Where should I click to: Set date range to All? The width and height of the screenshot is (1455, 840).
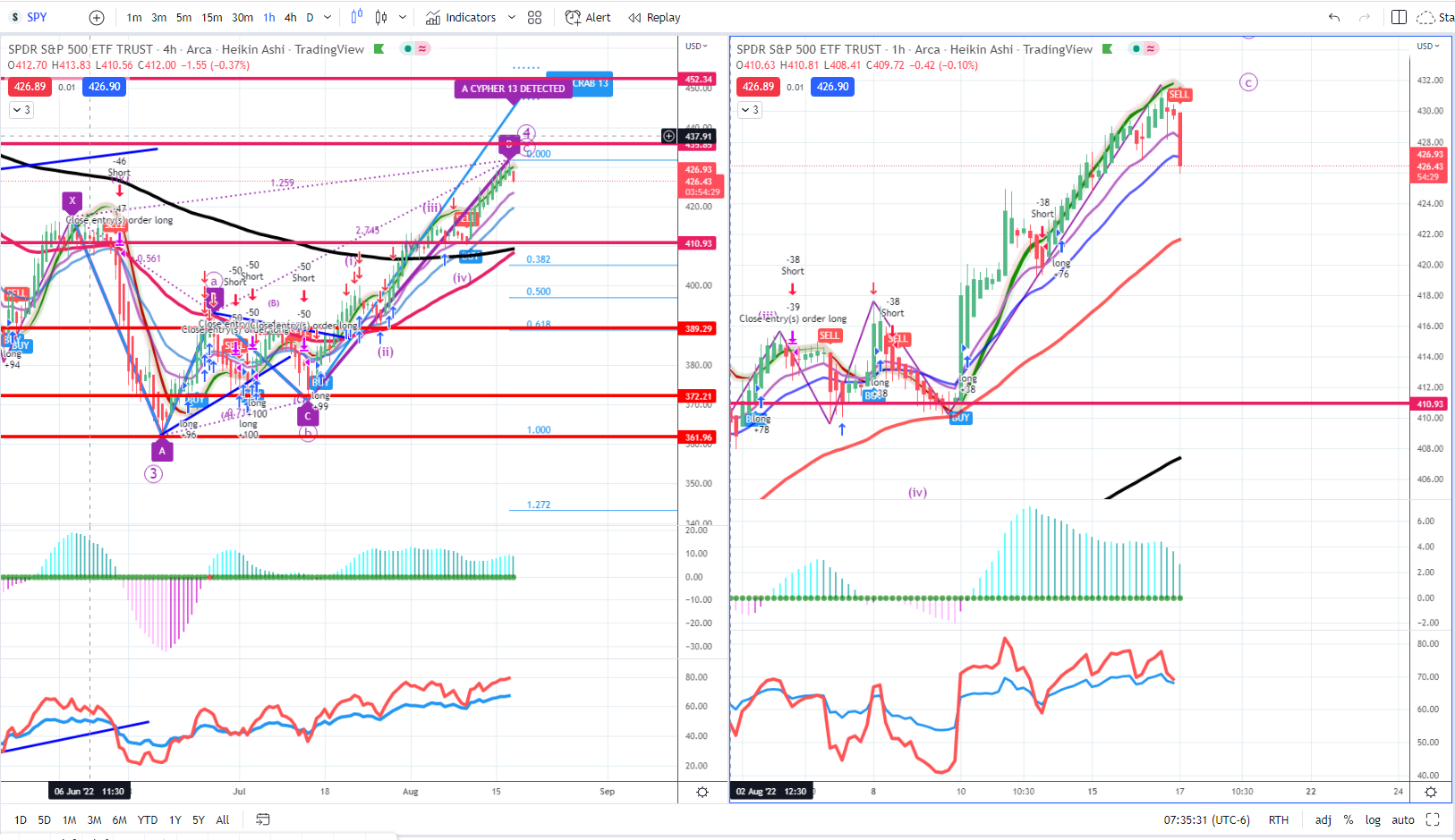pyautogui.click(x=223, y=819)
